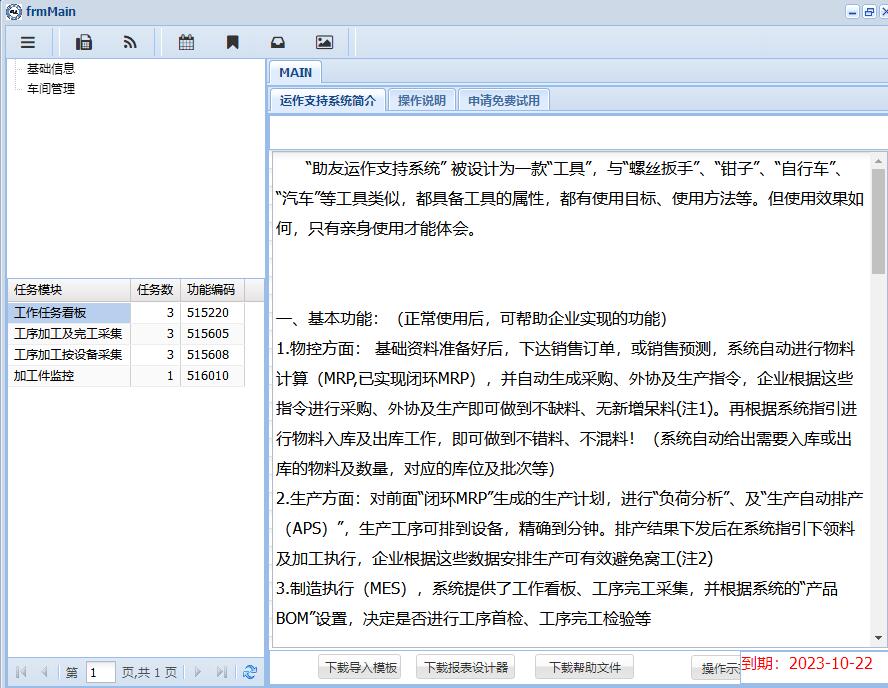This screenshot has height=688, width=888.
Task: Open the inbox tray toolbar icon
Action: coord(278,42)
